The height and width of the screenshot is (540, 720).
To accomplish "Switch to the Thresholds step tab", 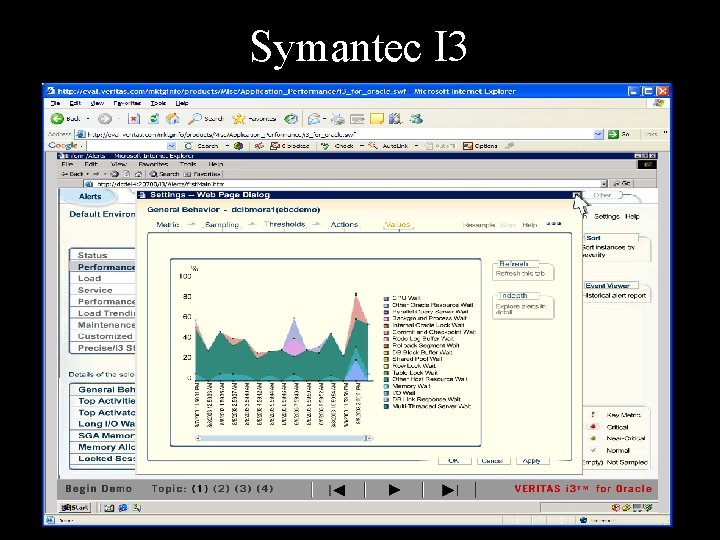I will coord(285,224).
